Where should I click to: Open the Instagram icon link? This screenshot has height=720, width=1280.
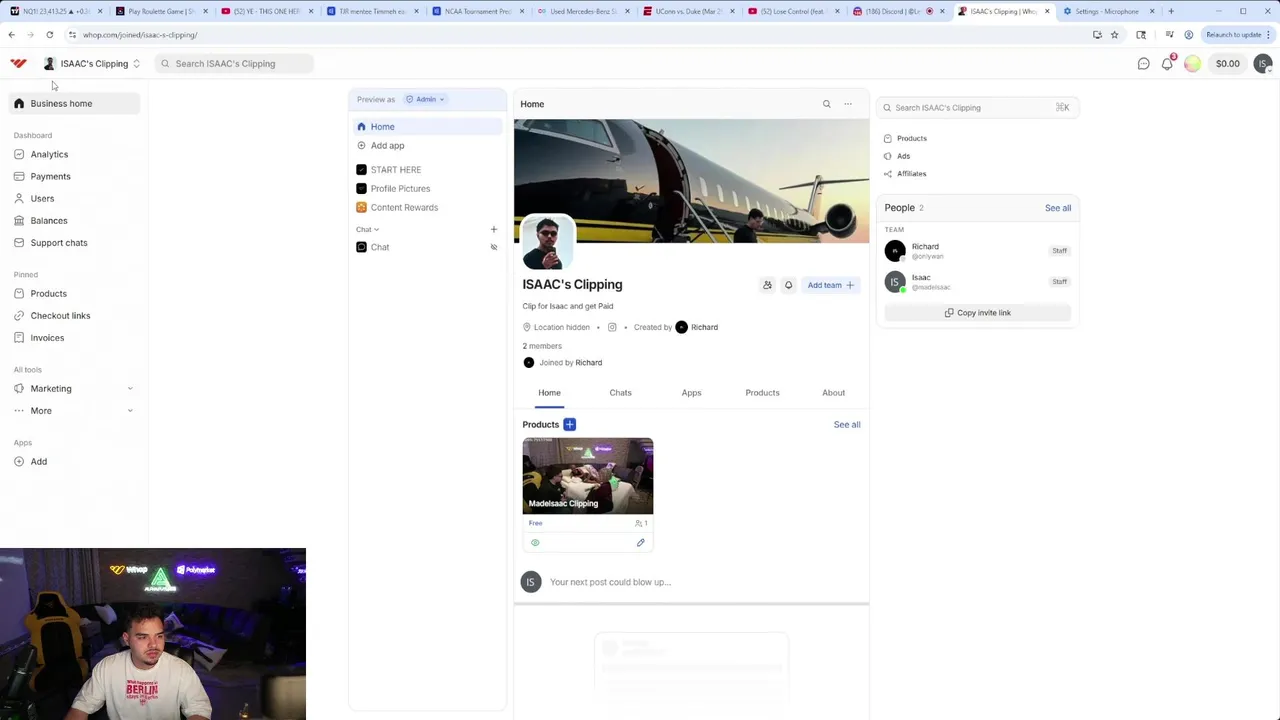click(612, 327)
